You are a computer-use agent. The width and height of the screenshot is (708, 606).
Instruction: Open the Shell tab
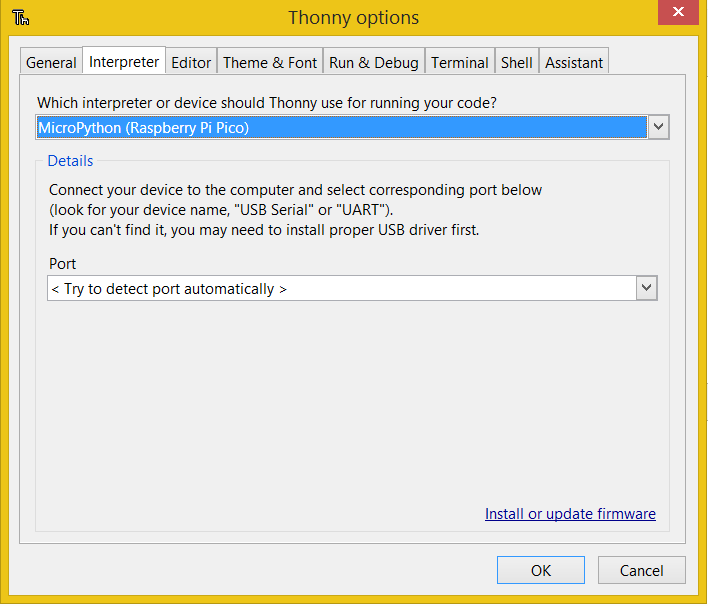coord(517,62)
